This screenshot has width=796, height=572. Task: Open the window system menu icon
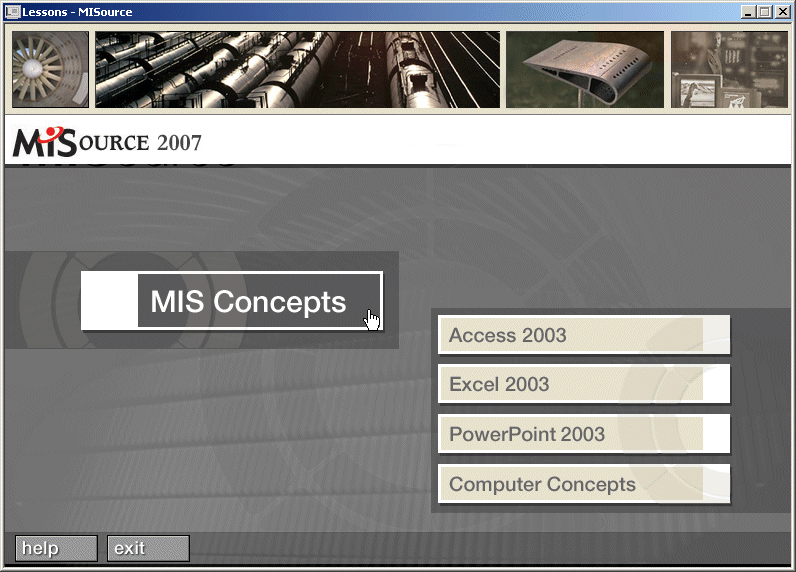12,12
